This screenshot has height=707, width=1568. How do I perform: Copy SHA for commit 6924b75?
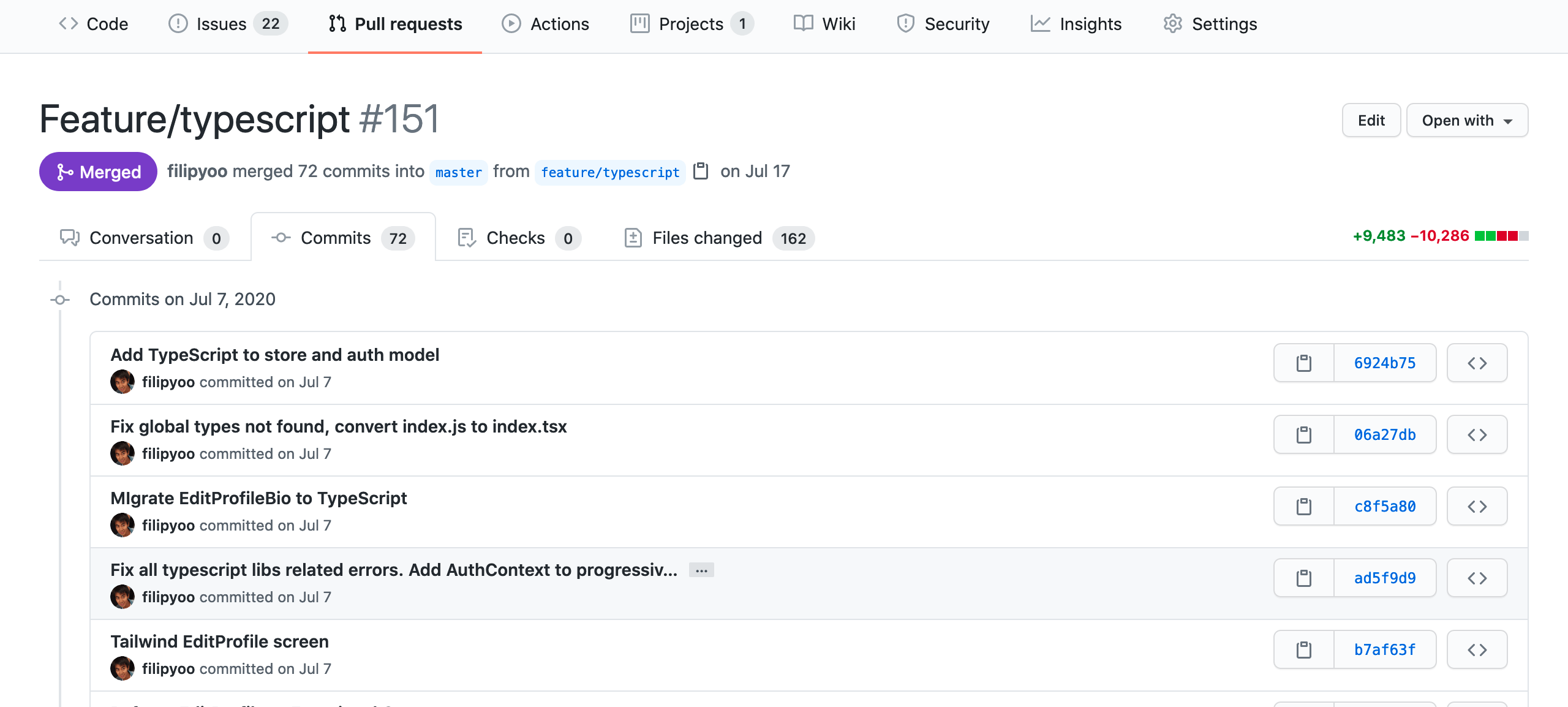click(1304, 363)
